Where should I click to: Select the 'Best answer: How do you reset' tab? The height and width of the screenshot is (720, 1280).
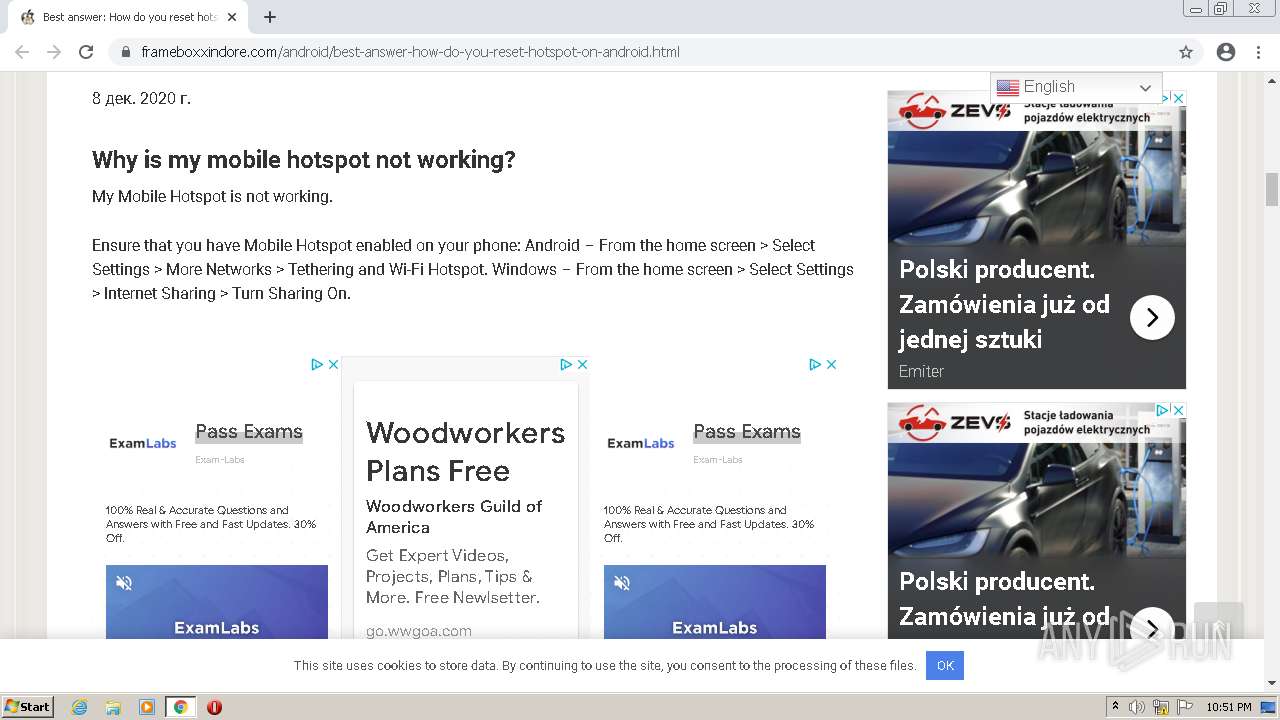[128, 17]
